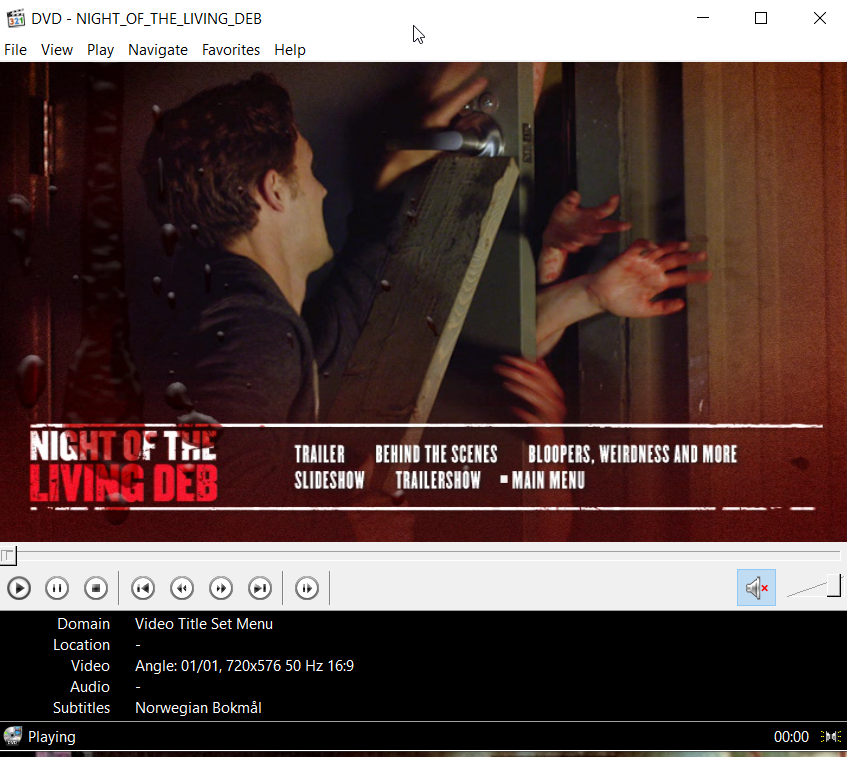The width and height of the screenshot is (847, 757).
Task: Click the DVD disc icon in the status bar
Action: (12, 736)
